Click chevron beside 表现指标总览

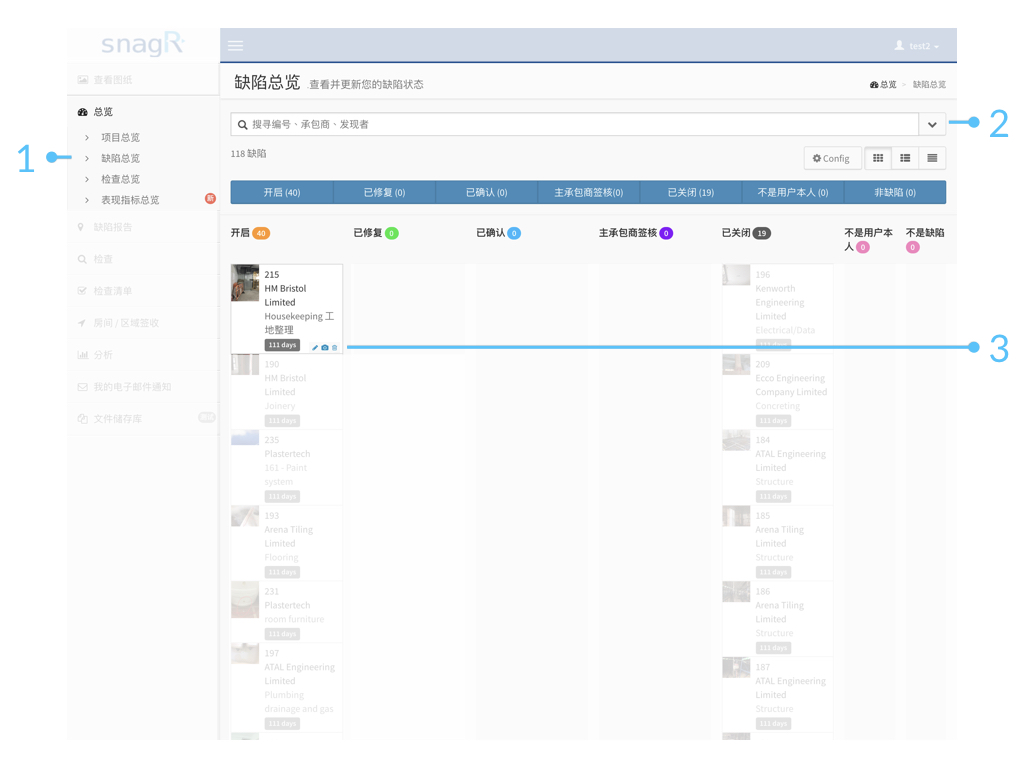87,200
